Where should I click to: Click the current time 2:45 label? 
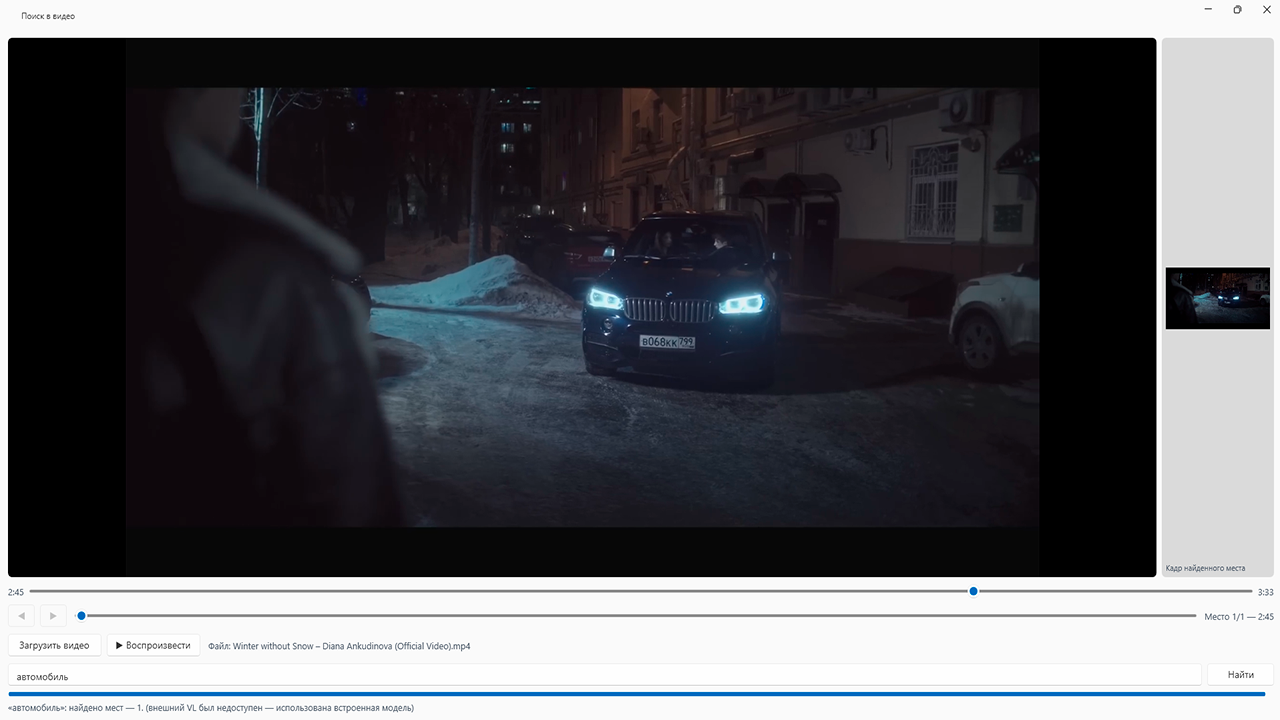(16, 592)
